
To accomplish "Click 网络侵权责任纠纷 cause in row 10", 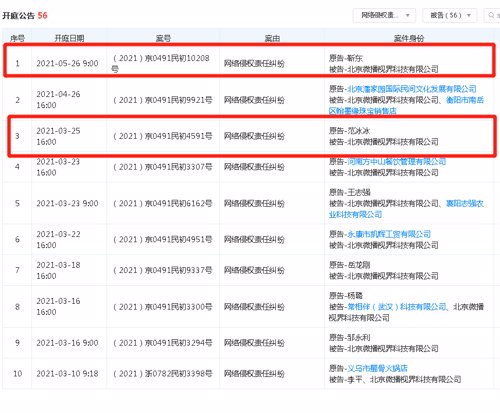I will click(254, 374).
